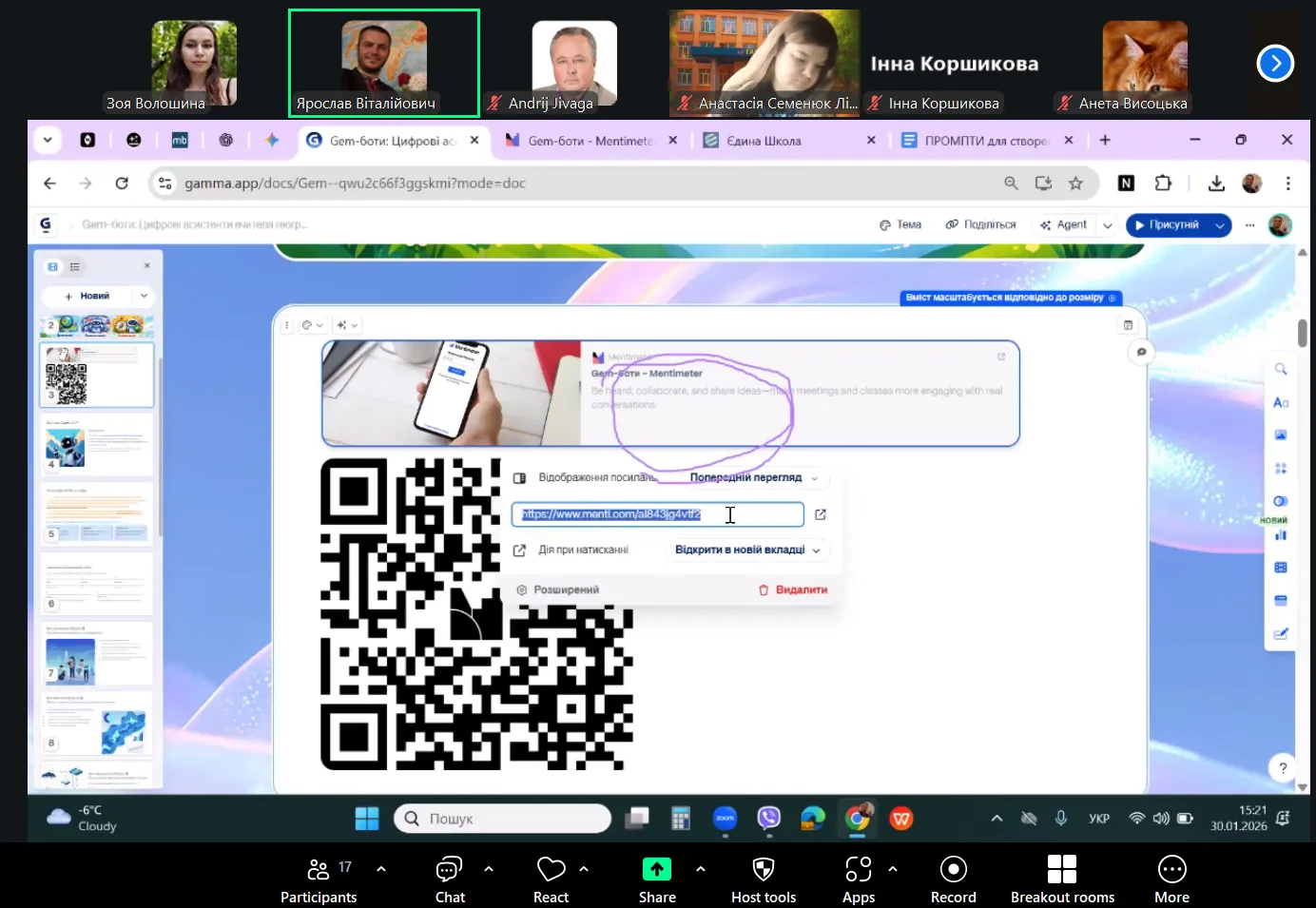The height and width of the screenshot is (908, 1316).
Task: Click the page vertical scrollbar thumb
Action: tap(1302, 334)
